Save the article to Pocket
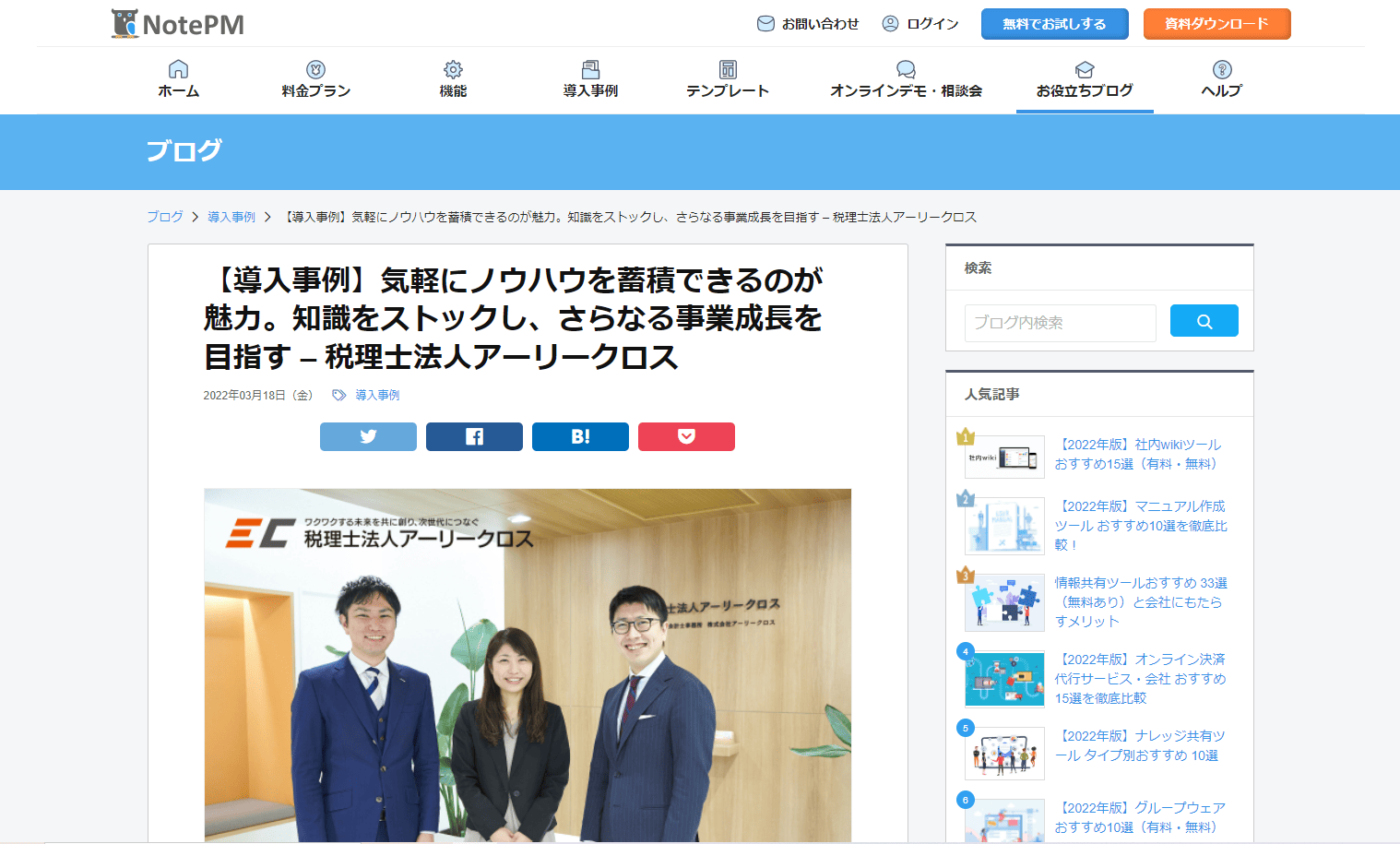Viewport: 1400px width, 844px height. (686, 436)
